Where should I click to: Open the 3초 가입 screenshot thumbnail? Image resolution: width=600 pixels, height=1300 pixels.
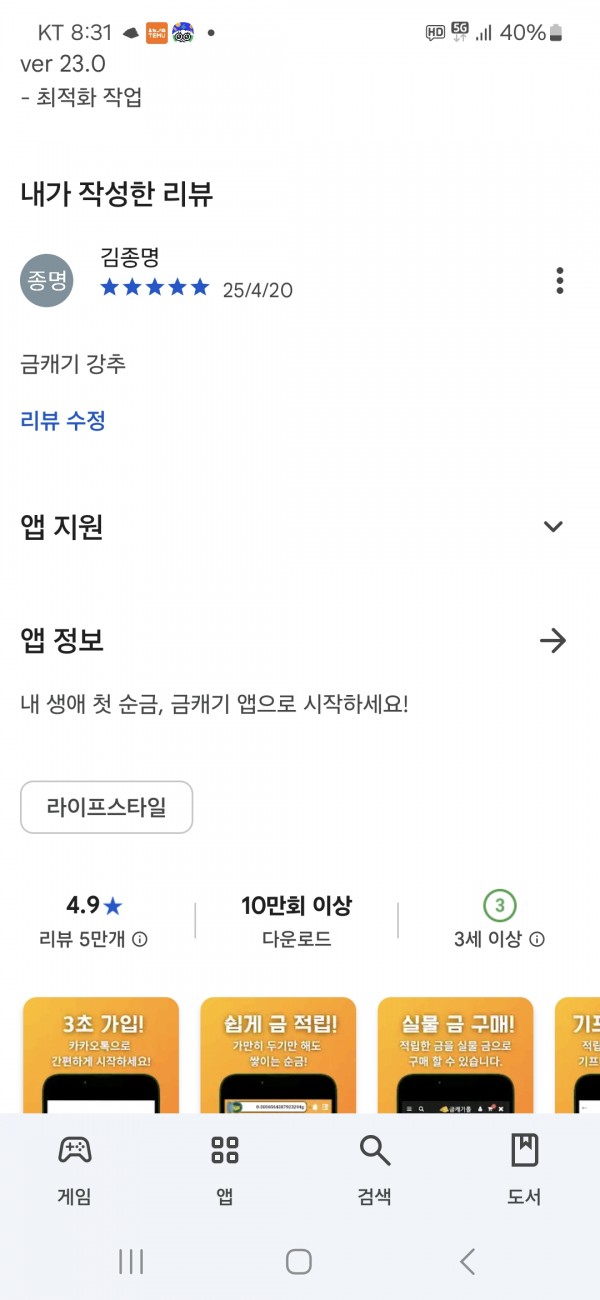click(x=100, y=1055)
